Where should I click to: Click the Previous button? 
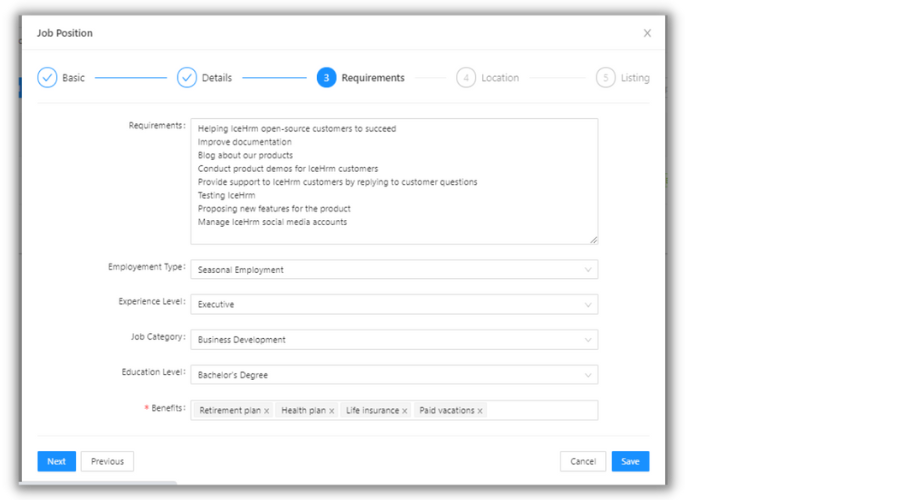pos(107,461)
